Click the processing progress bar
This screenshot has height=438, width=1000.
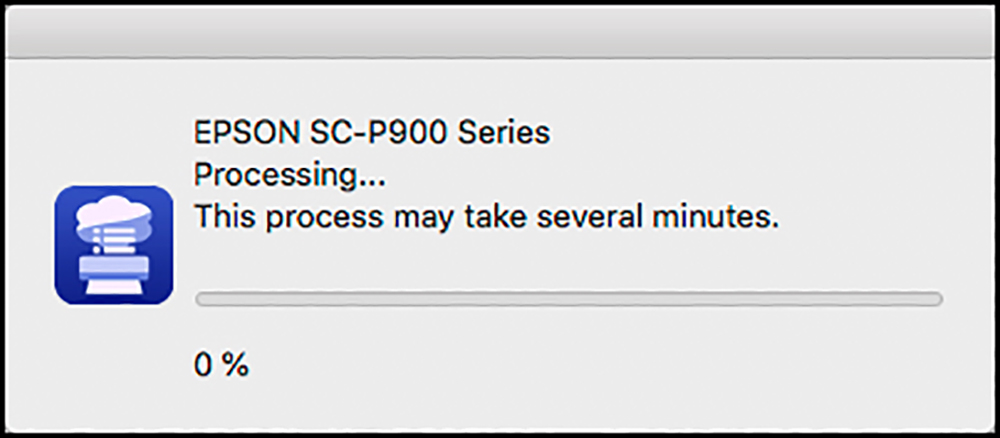coord(569,299)
